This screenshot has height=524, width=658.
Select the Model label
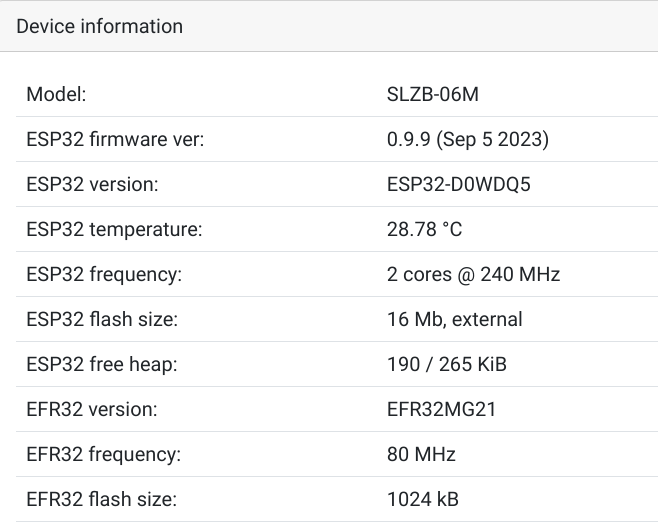coord(56,94)
